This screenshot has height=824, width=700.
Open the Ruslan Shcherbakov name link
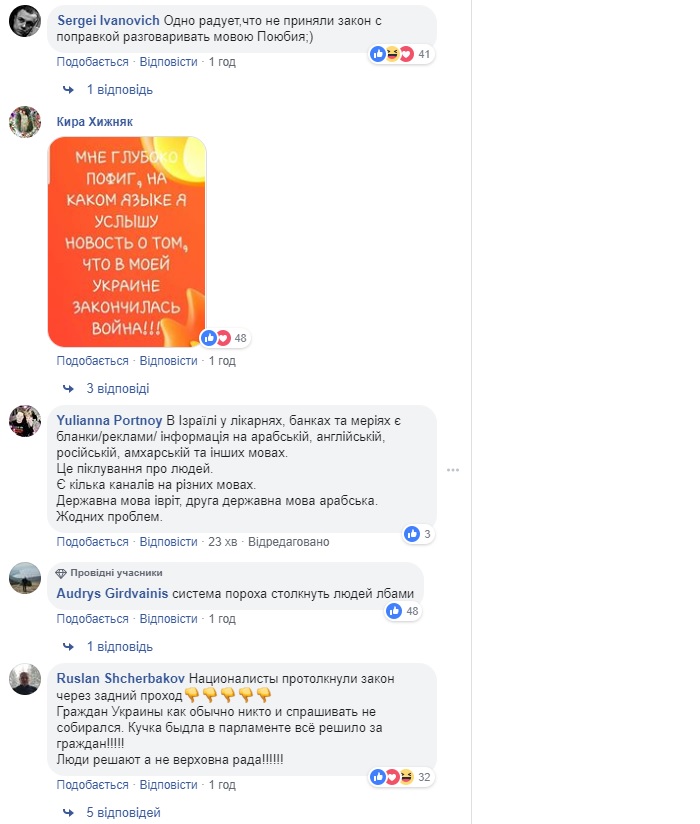120,678
